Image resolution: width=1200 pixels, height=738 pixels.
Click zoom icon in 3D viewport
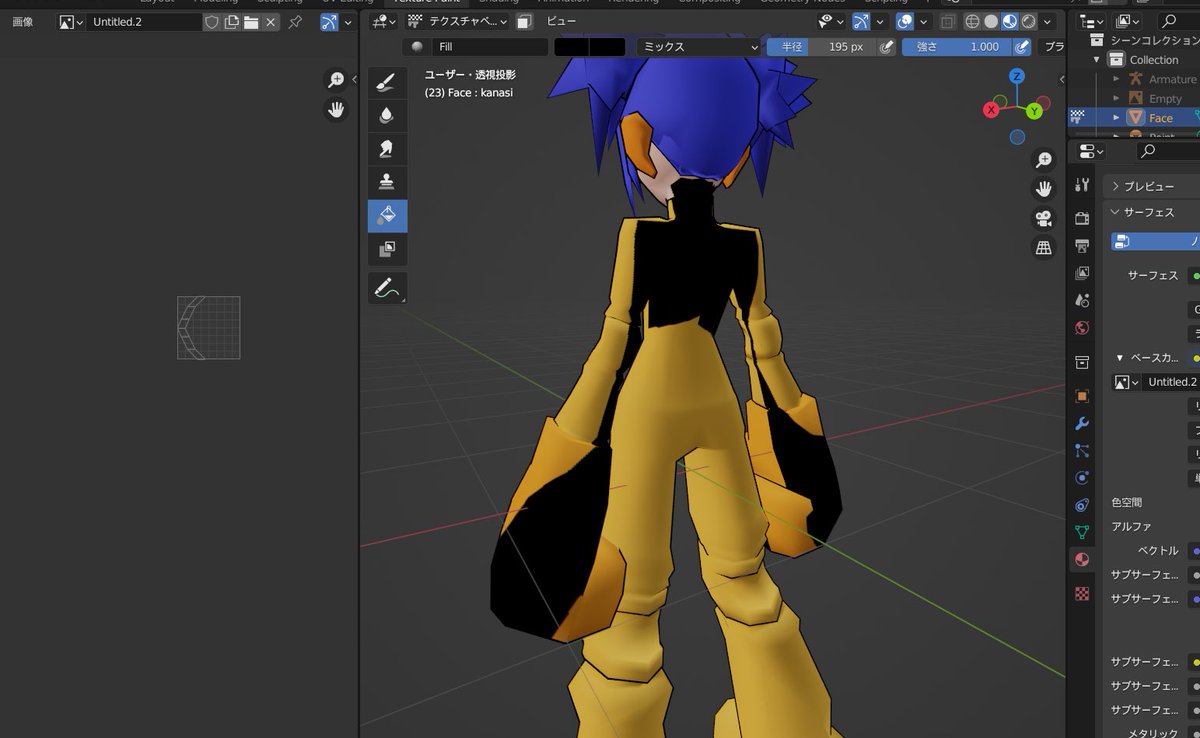click(x=1044, y=160)
